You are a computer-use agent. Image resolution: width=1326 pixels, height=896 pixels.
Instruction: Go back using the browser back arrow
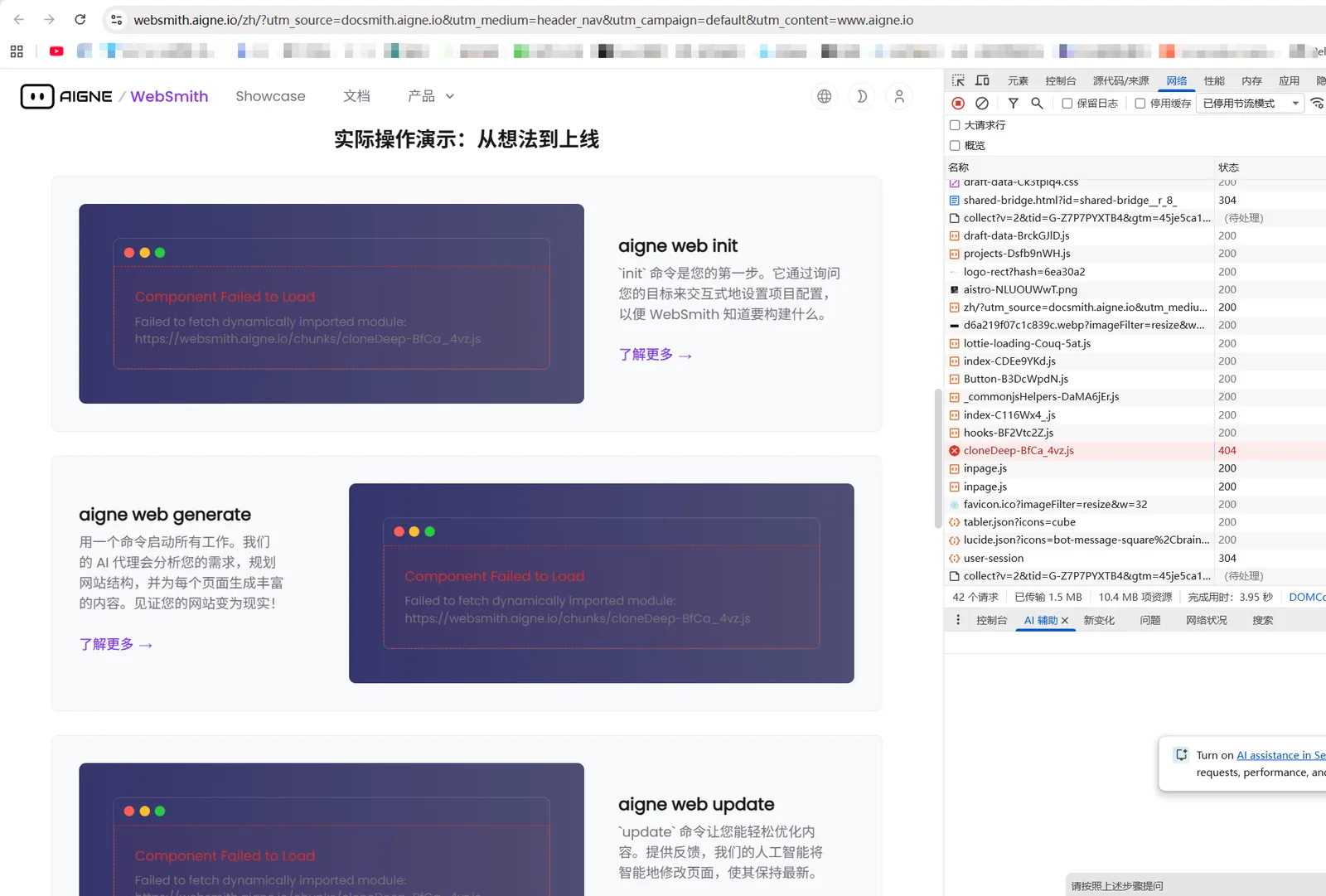19,20
